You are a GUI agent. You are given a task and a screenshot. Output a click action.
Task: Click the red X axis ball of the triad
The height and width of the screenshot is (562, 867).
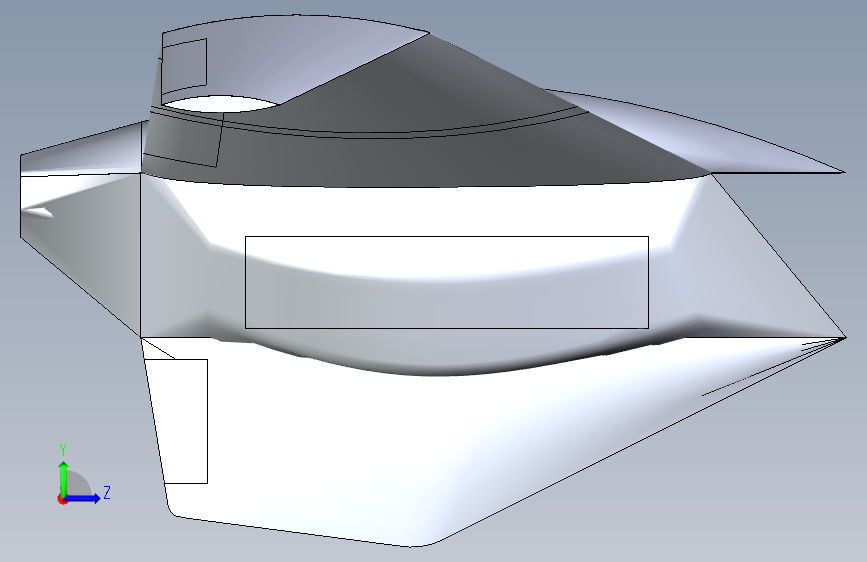coord(62,499)
